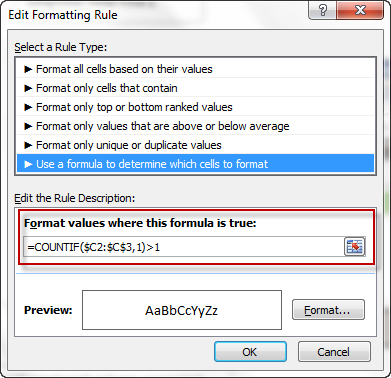Choose Format only top or bottom ranked values
The image size is (391, 378).
tap(195, 107)
